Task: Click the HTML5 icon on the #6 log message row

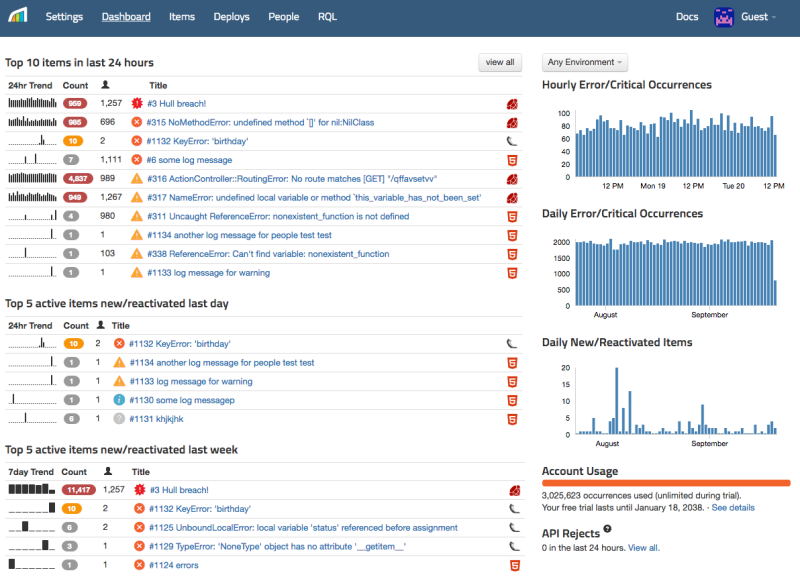Action: (x=511, y=160)
